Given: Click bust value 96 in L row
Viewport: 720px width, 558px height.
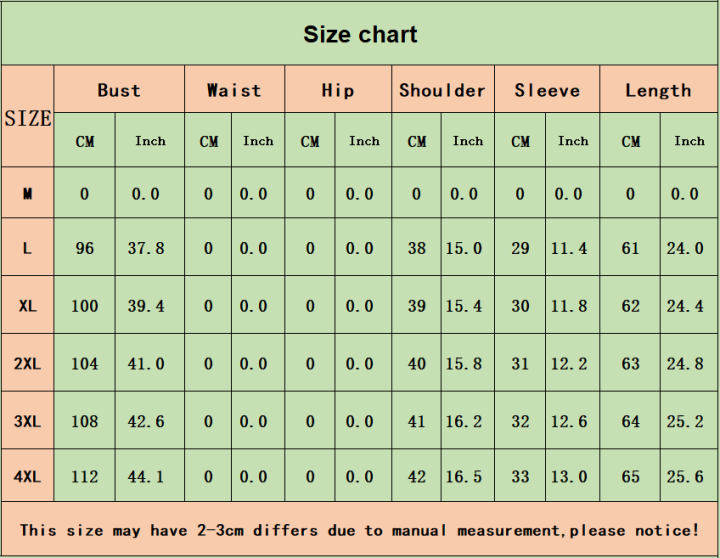Looking at the screenshot, I should 84,248.
